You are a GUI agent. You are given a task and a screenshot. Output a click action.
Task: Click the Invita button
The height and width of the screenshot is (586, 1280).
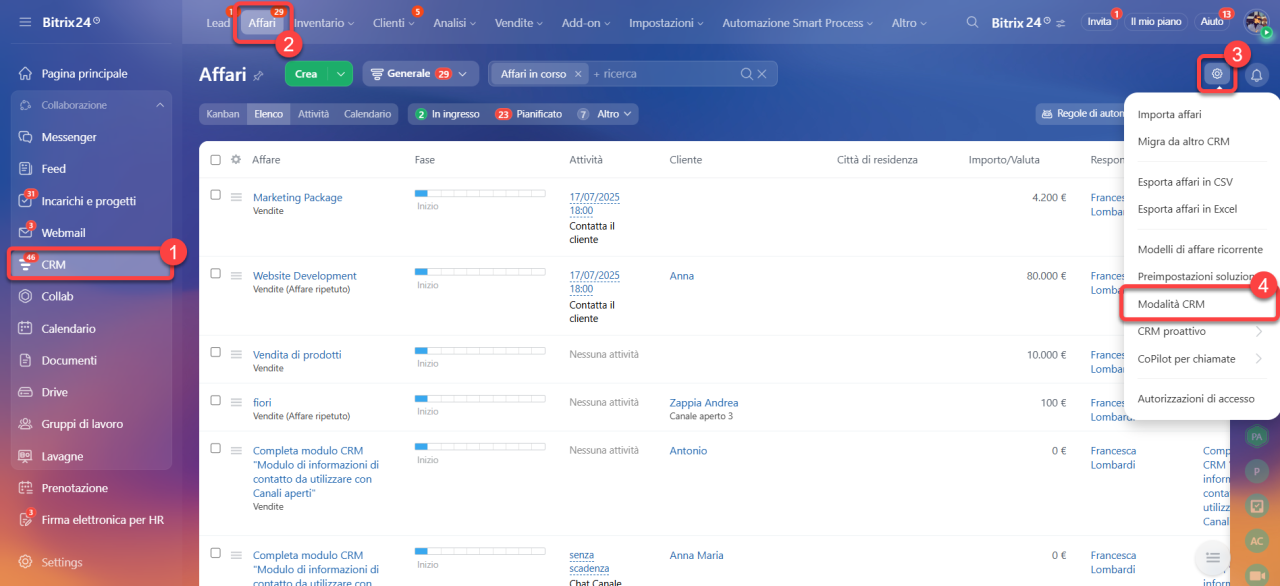pyautogui.click(x=1099, y=22)
